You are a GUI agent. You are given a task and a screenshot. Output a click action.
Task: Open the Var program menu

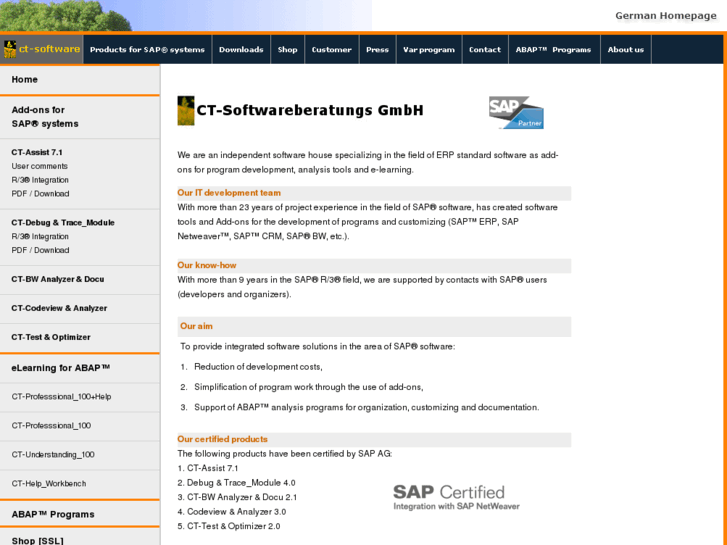point(429,50)
